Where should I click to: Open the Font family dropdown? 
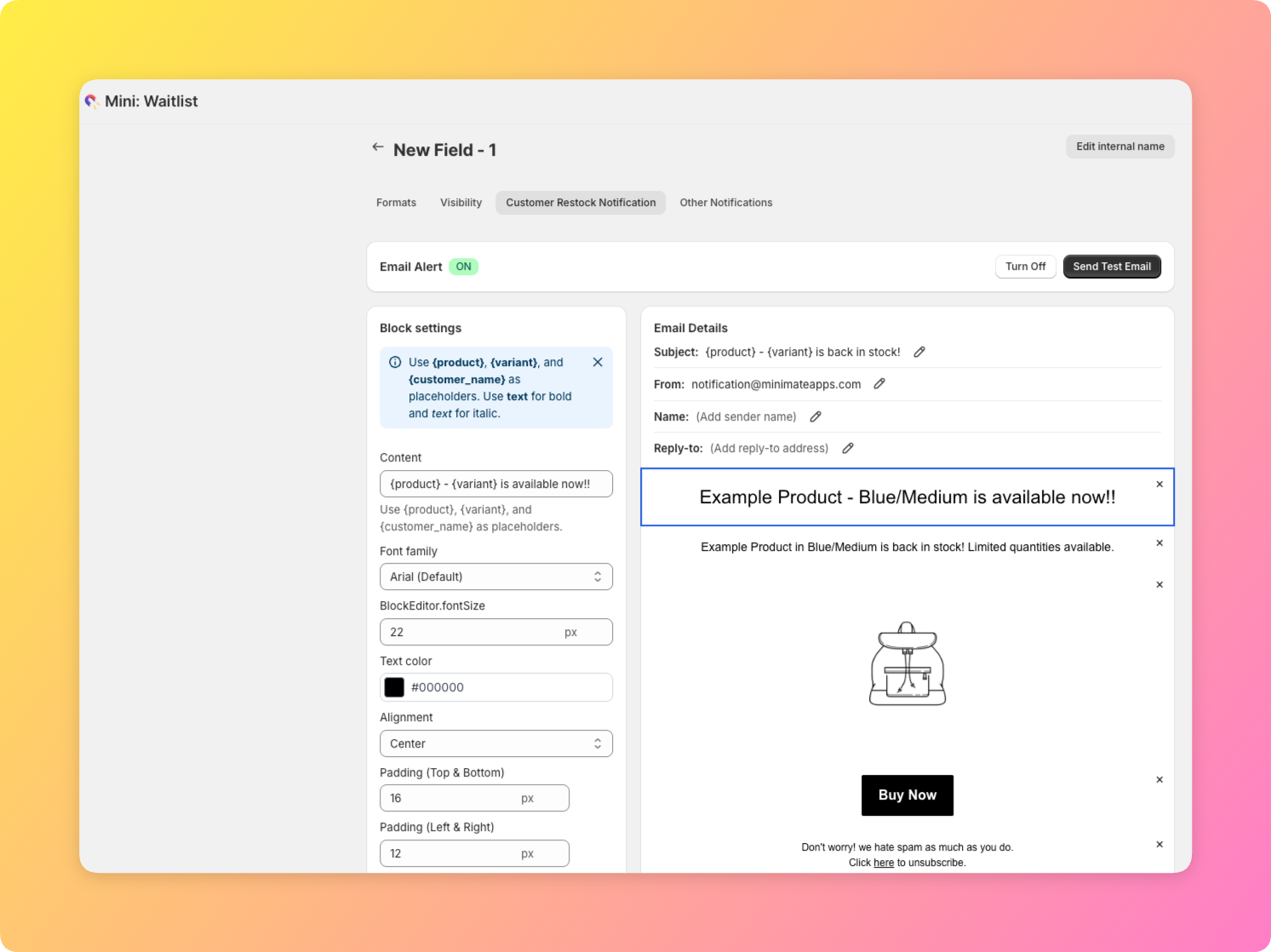point(496,576)
